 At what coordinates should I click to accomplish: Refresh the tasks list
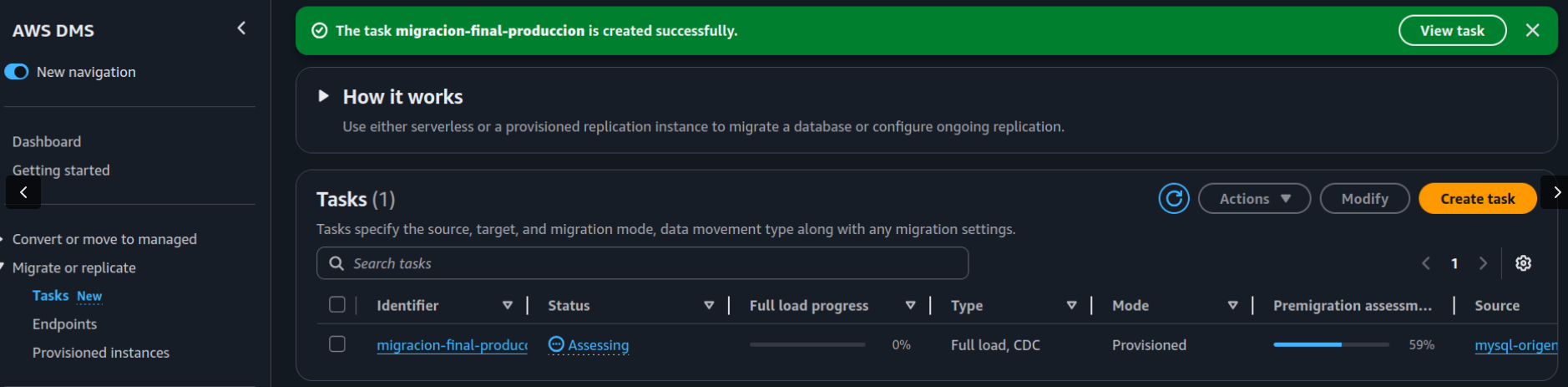click(x=1173, y=199)
